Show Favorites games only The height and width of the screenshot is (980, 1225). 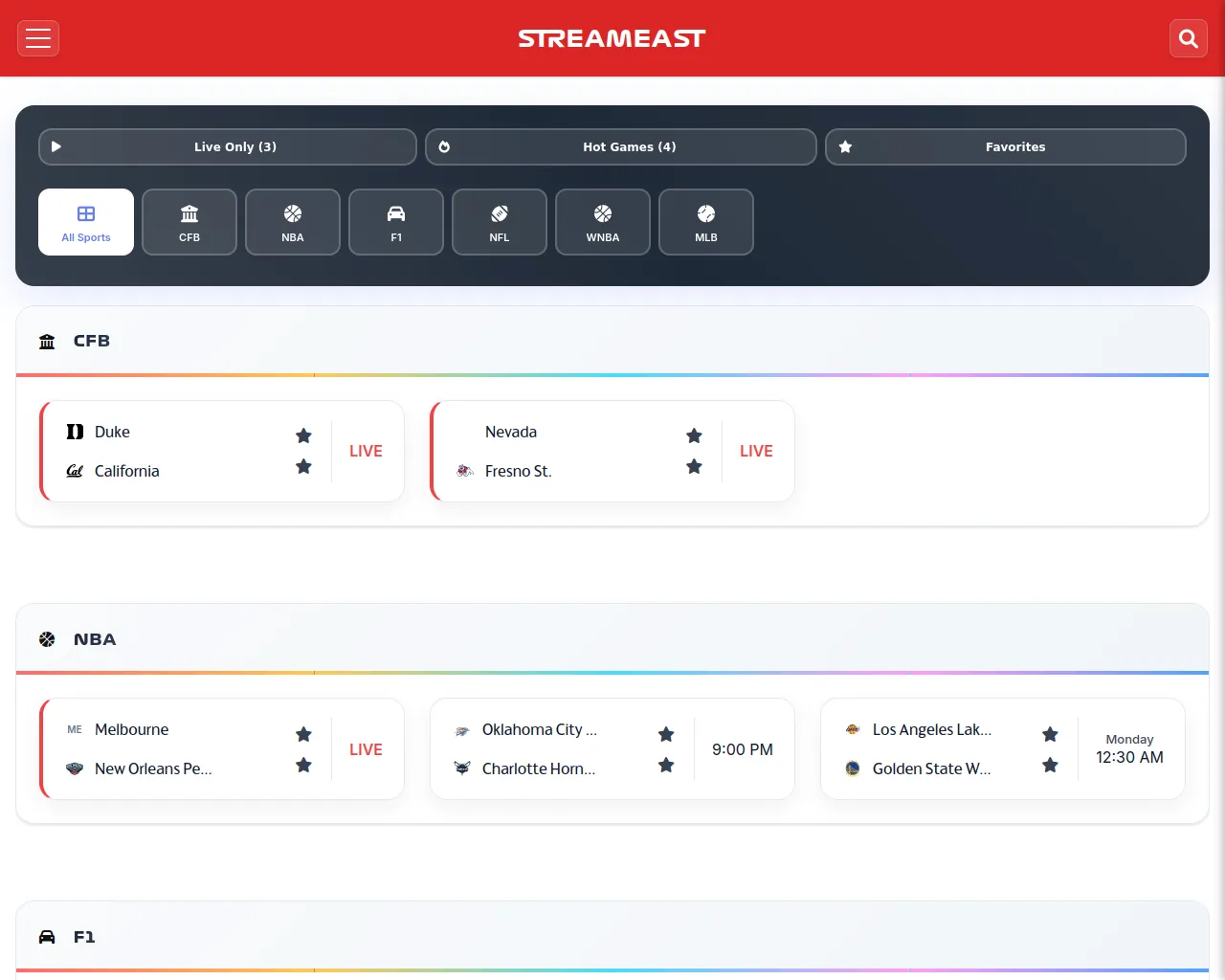tap(1005, 147)
